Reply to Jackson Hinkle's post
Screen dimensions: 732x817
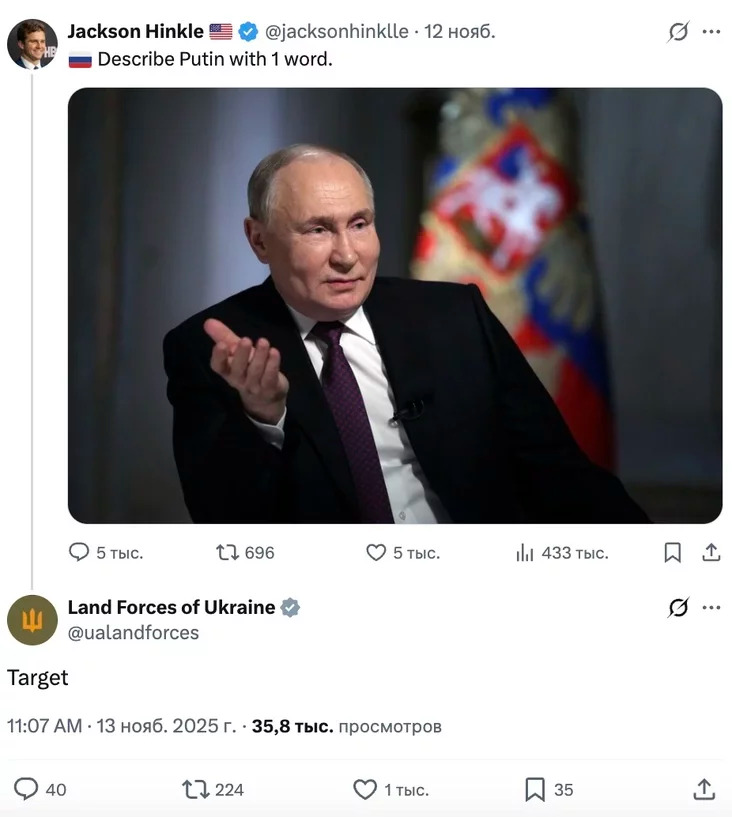79,552
